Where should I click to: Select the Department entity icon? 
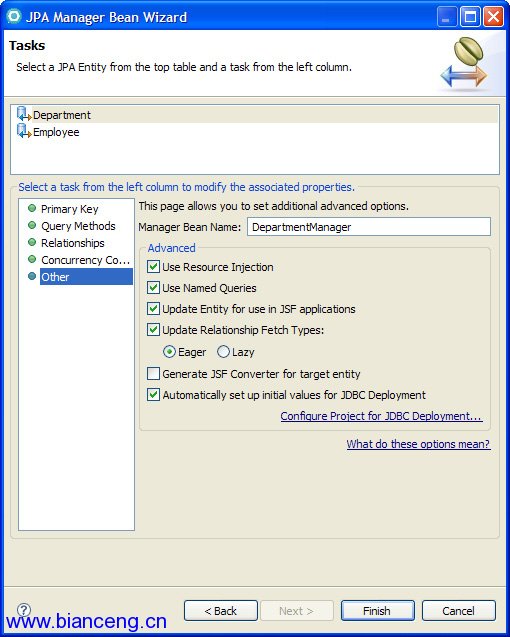pyautogui.click(x=24, y=114)
